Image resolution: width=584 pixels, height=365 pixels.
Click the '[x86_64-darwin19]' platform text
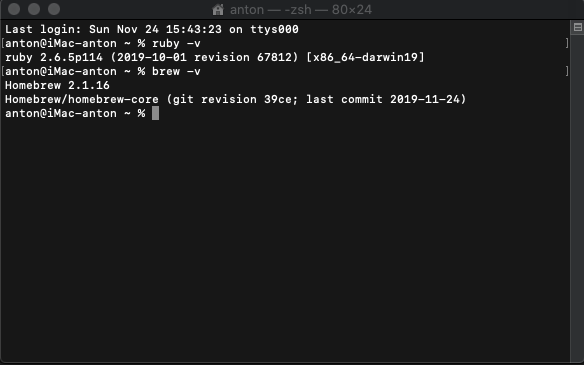coord(365,58)
